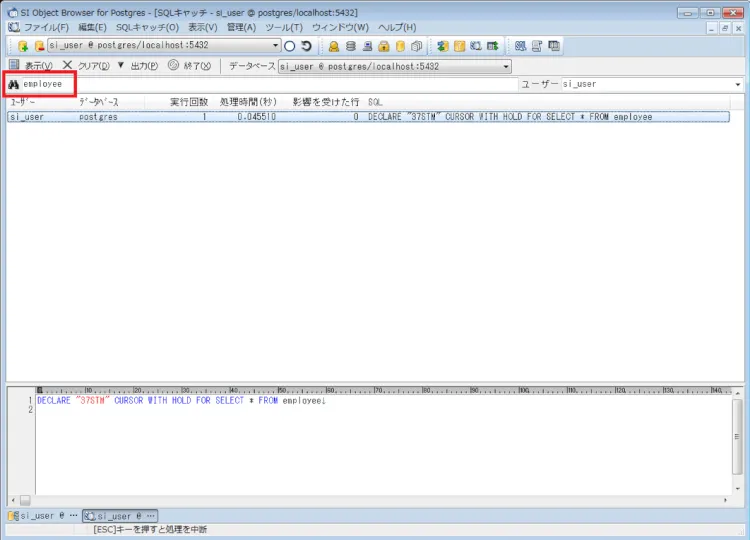
Task: Open the データベース combo box
Action: [x=395, y=66]
